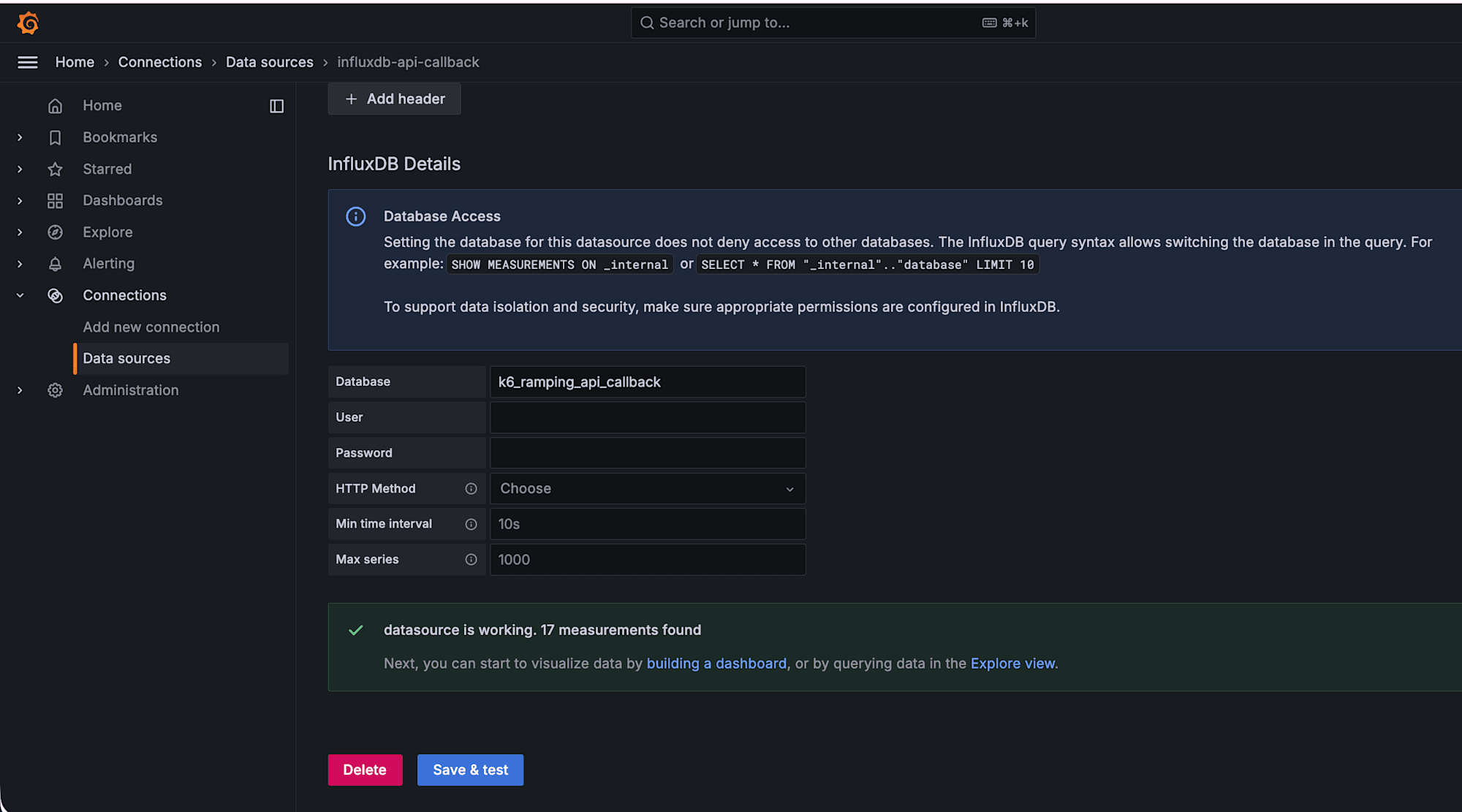Click the Alerting bell icon
This screenshot has width=1462, height=812.
point(55,264)
